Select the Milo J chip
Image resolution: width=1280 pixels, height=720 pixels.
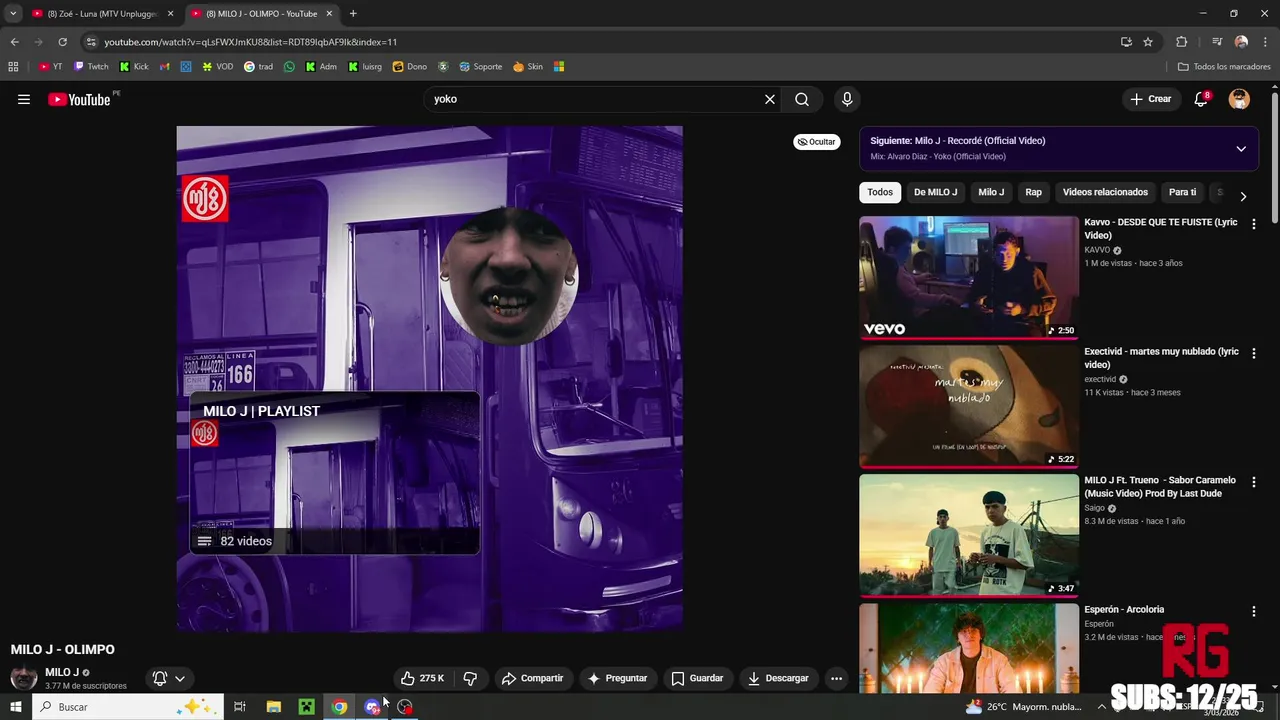[x=991, y=192]
